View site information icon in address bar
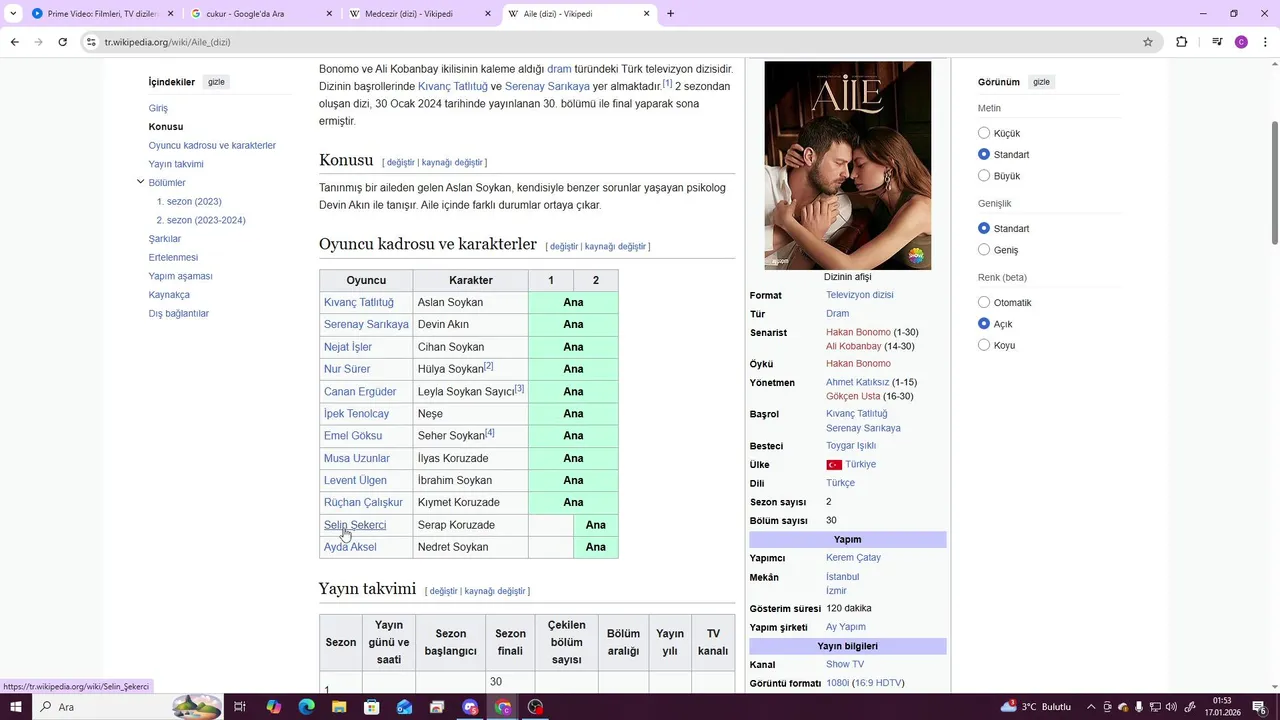Screen dimensions: 1280x720 (x=91, y=42)
